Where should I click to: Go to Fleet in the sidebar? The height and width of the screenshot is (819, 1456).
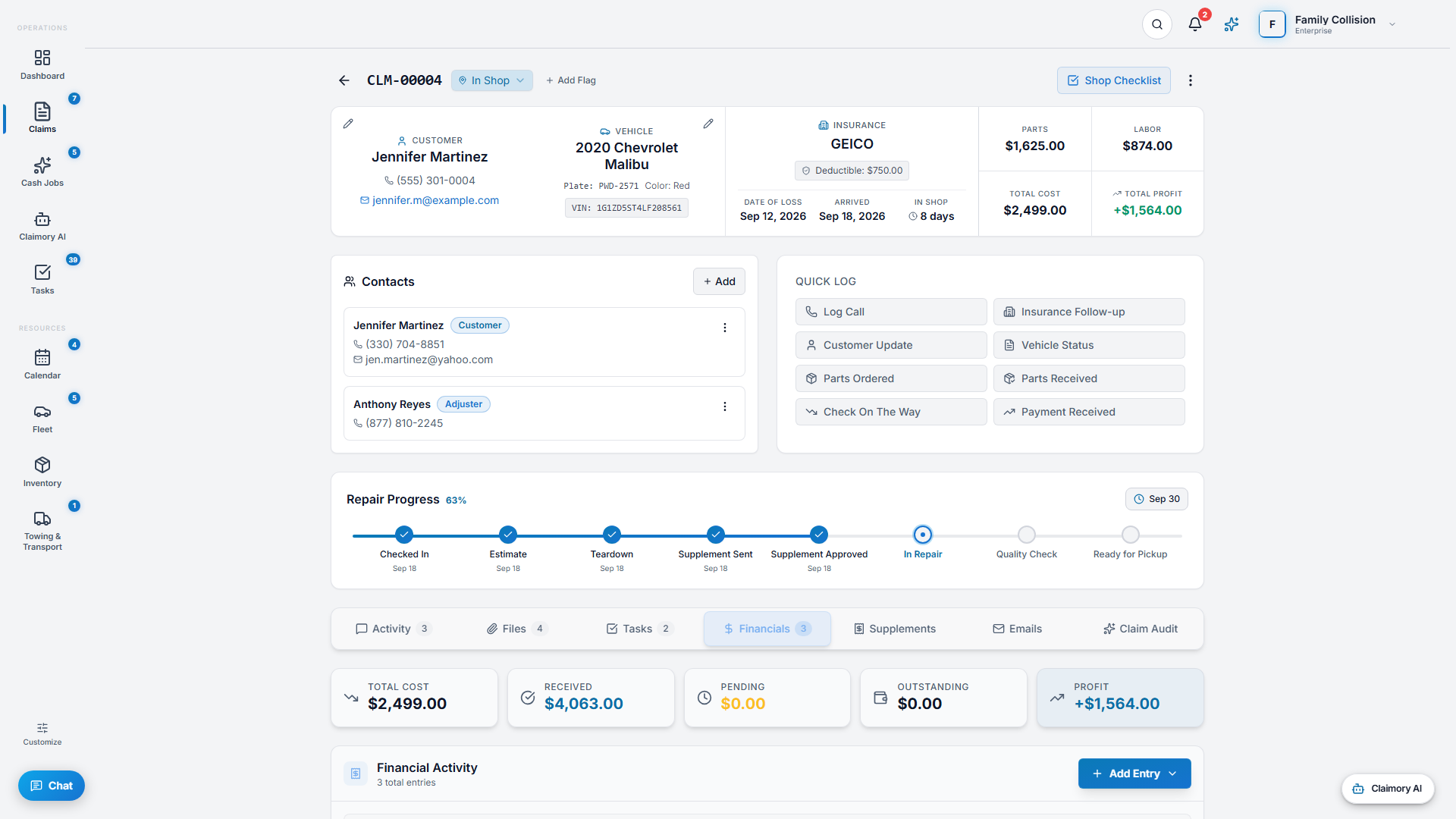pos(42,419)
